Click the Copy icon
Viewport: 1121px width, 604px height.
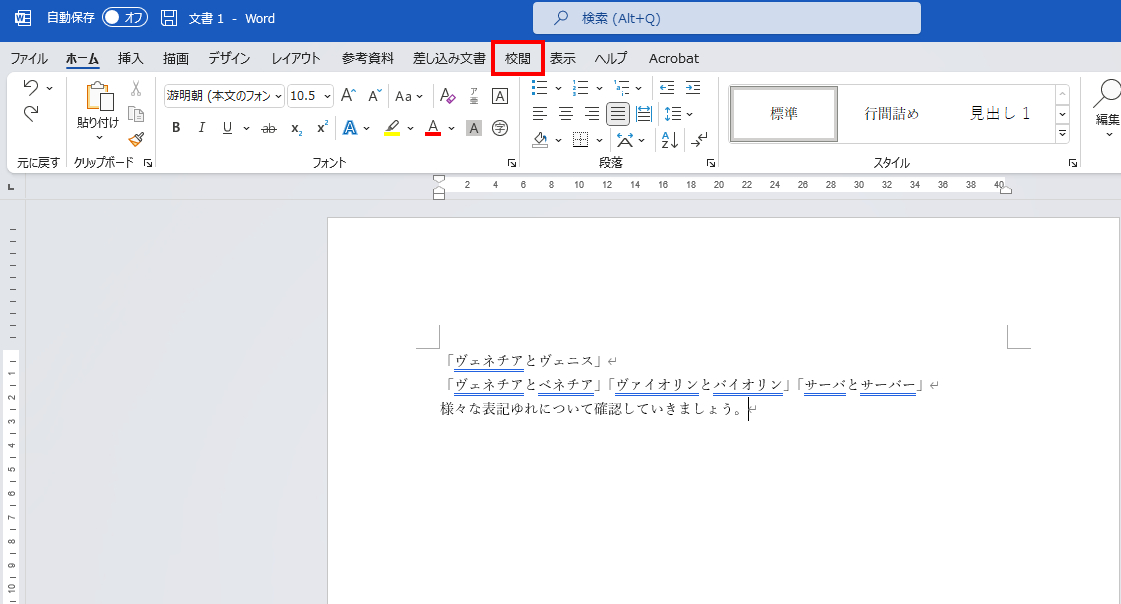point(136,114)
